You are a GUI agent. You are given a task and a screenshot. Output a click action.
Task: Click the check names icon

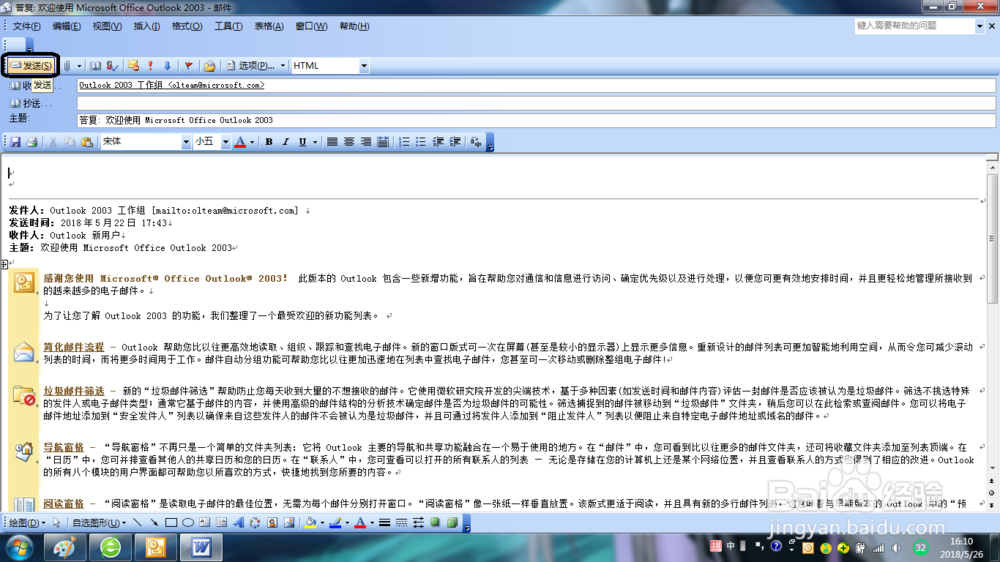point(112,66)
